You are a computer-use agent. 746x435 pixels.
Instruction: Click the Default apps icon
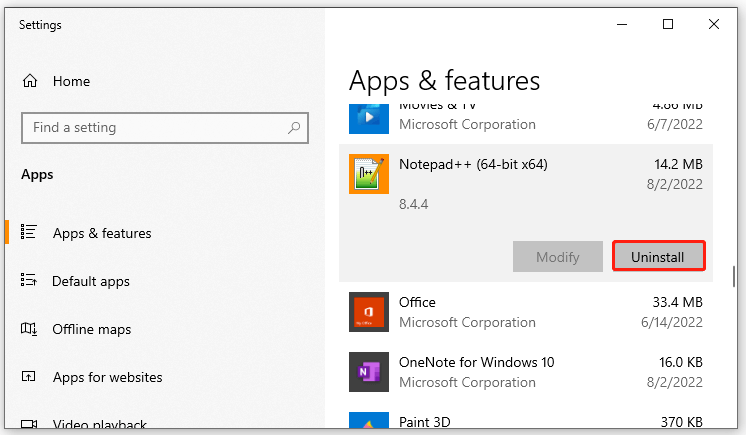pyautogui.click(x=29, y=280)
